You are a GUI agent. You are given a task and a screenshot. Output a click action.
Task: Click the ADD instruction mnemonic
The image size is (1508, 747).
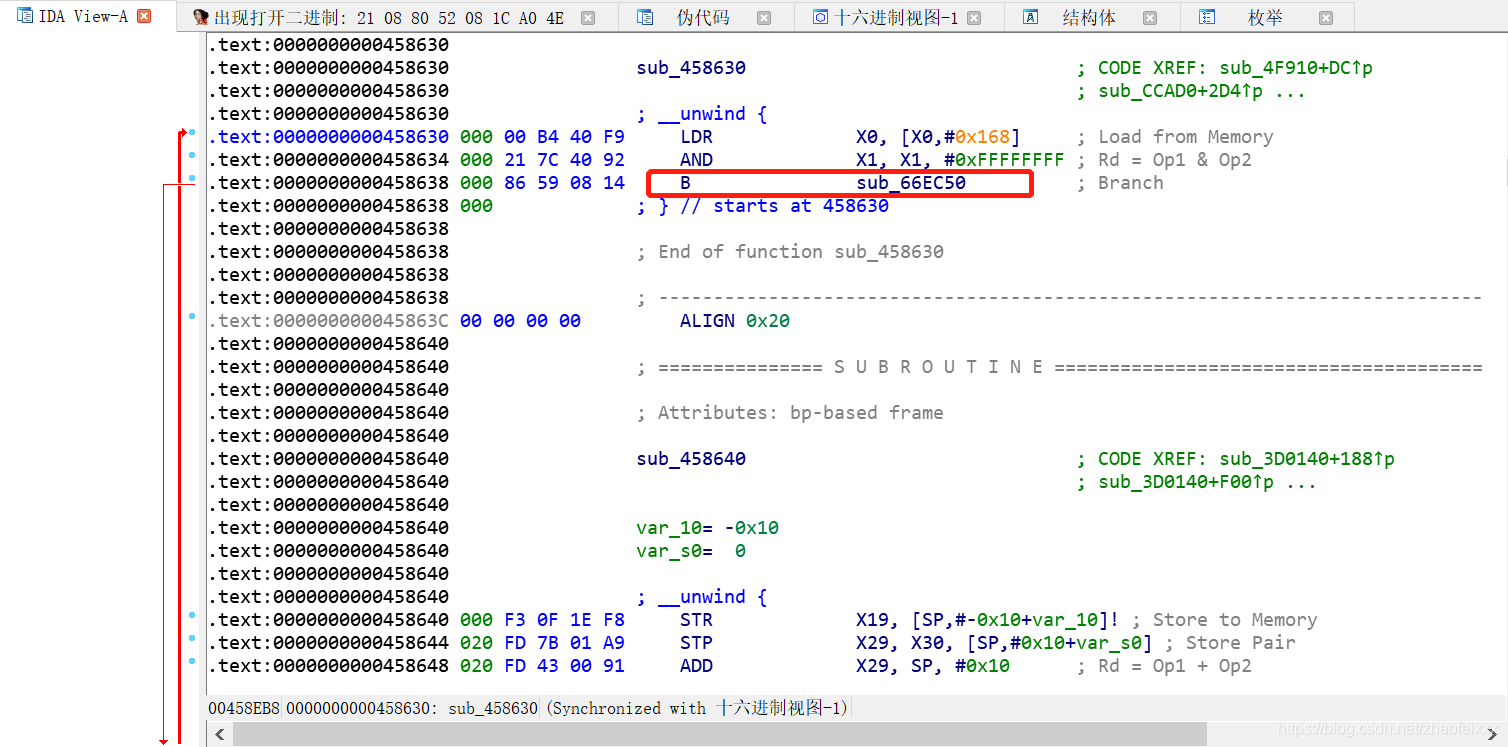tap(696, 666)
